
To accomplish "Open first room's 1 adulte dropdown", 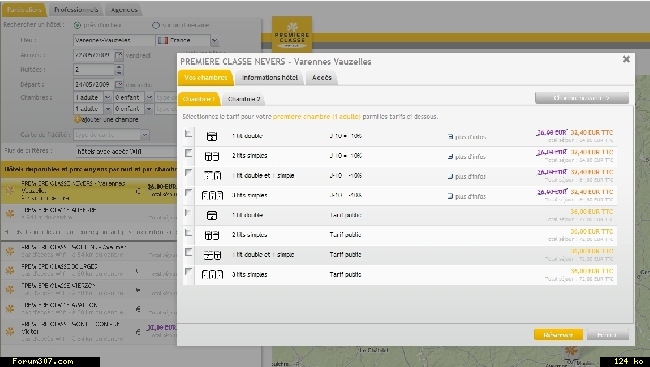I will (x=107, y=97).
